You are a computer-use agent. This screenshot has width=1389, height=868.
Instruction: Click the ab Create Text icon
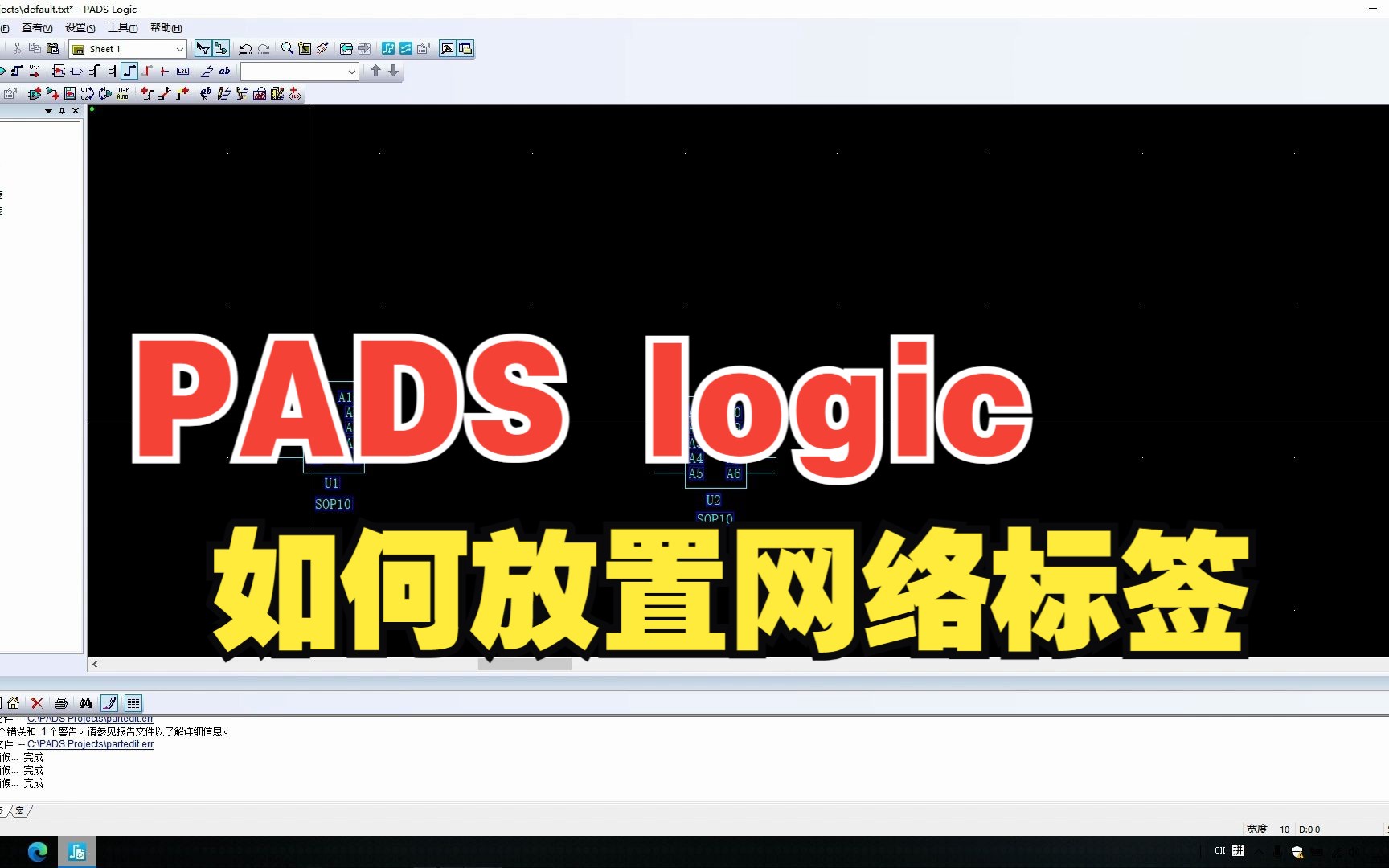coord(224,71)
